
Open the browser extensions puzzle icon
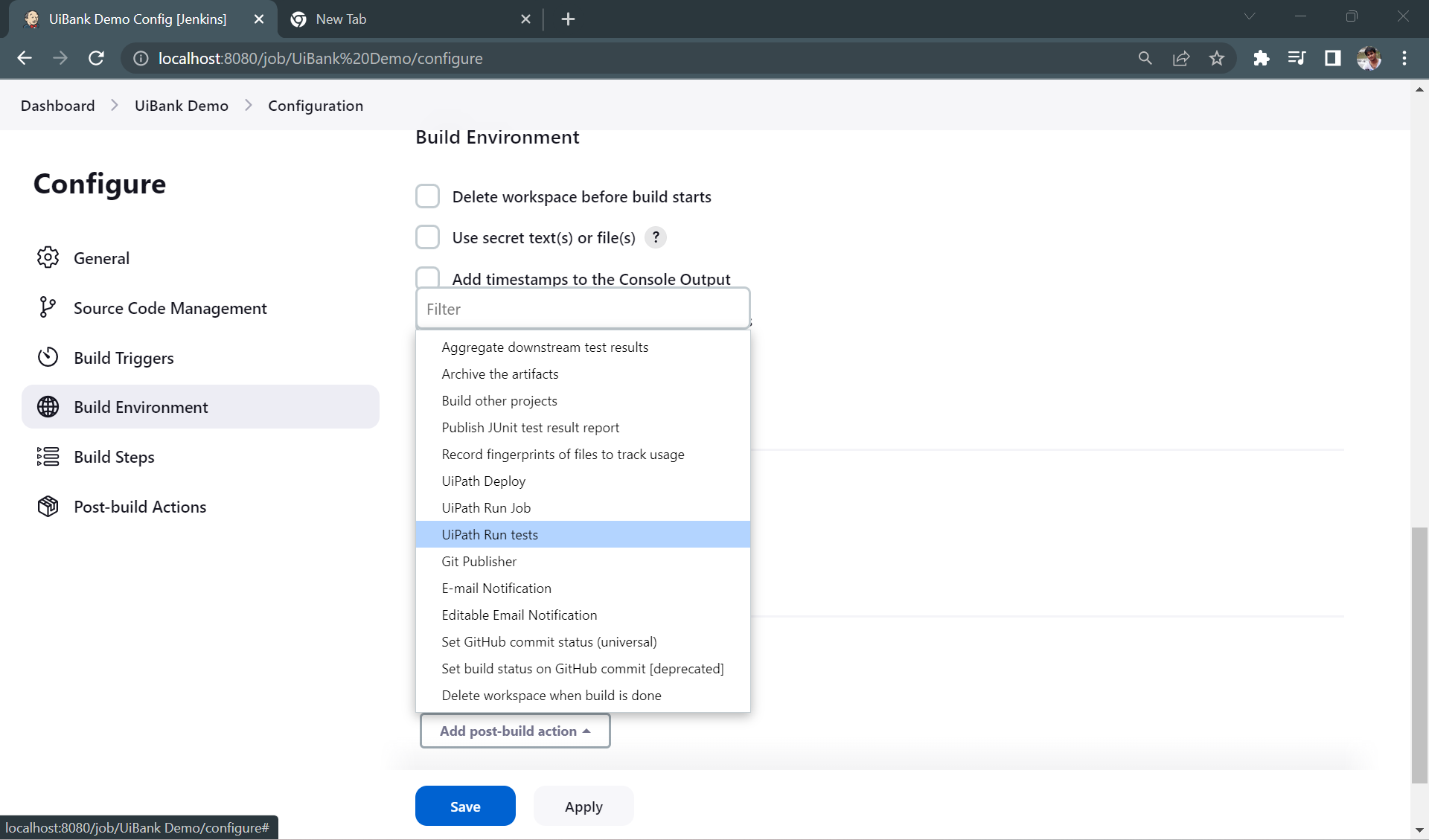pyautogui.click(x=1261, y=58)
